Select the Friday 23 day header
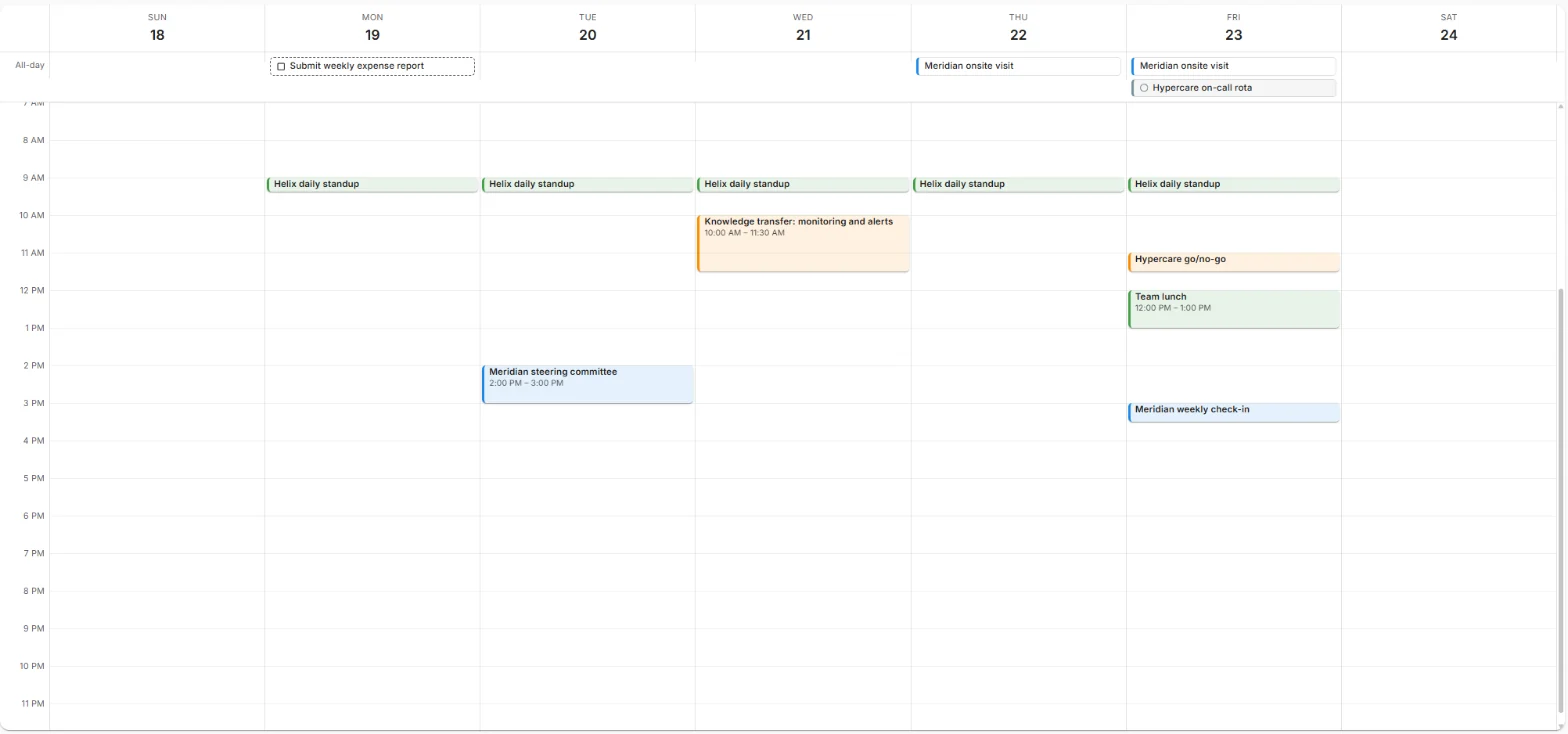Image resolution: width=1568 pixels, height=734 pixels. click(1233, 27)
